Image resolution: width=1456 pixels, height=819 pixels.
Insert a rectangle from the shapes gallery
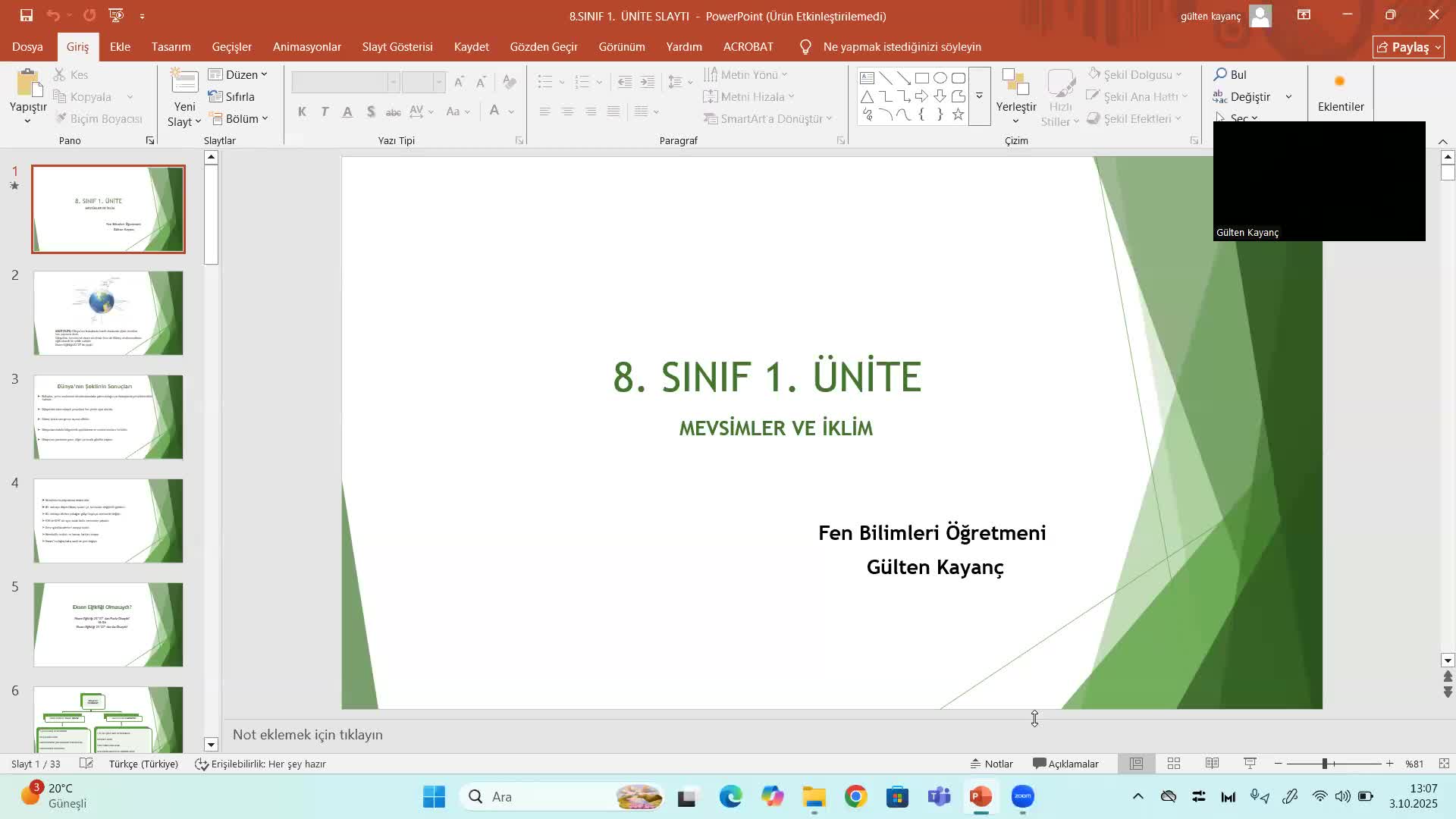click(922, 77)
